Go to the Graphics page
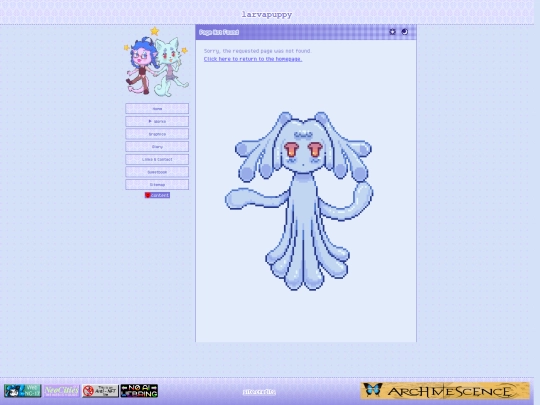 pos(157,134)
